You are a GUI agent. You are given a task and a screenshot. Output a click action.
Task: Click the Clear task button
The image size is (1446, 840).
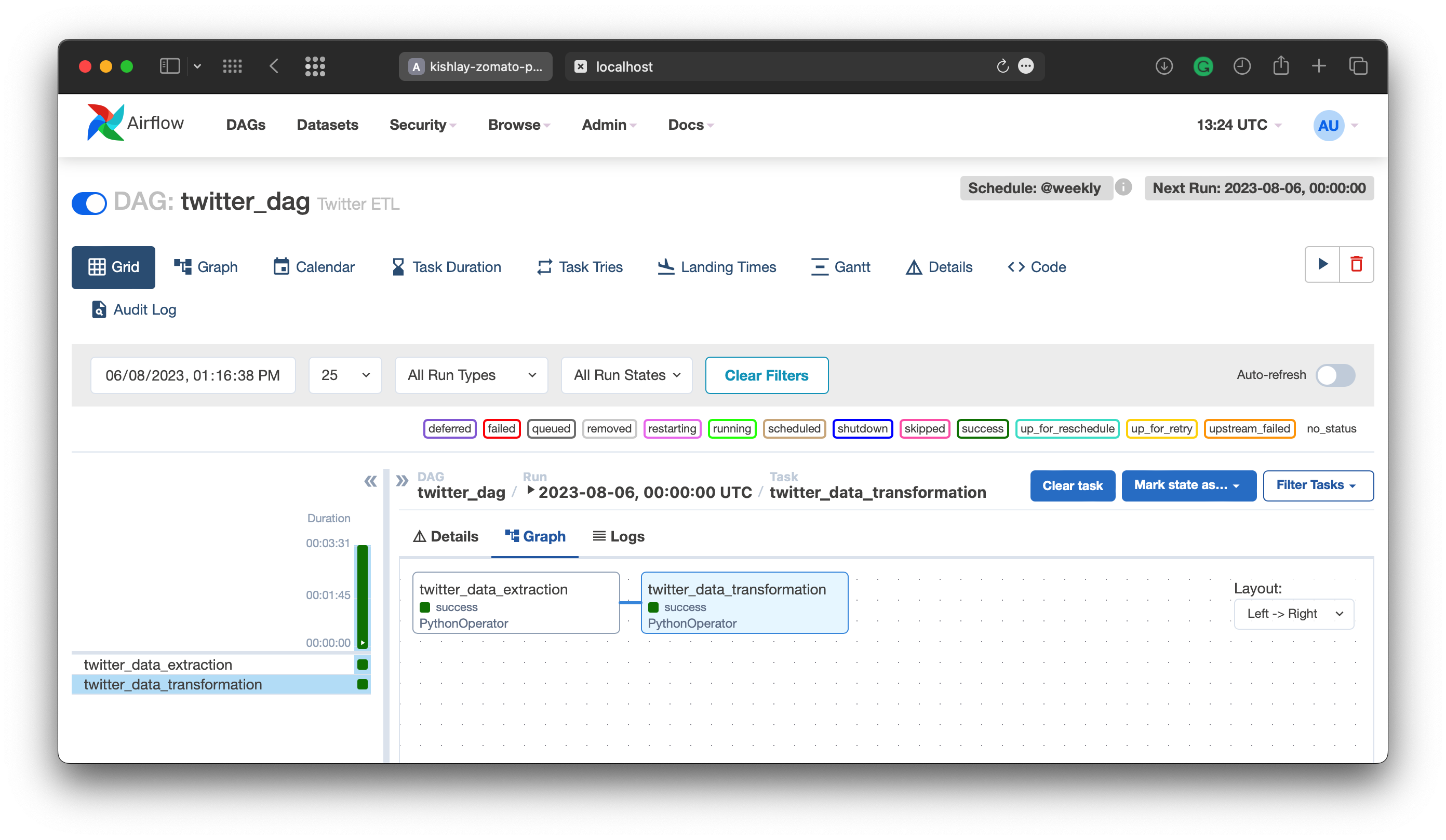pyautogui.click(x=1072, y=485)
